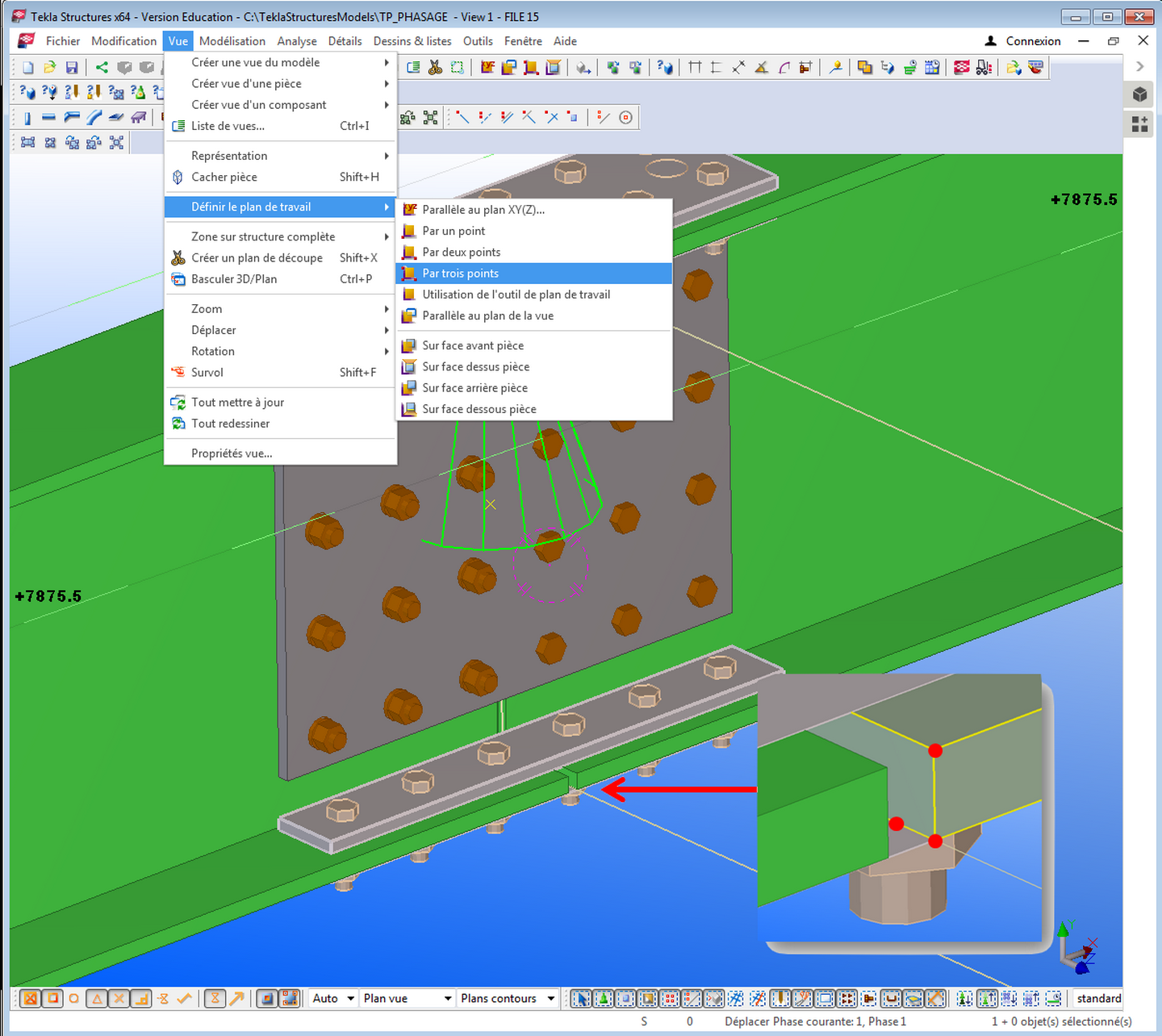Image resolution: width=1162 pixels, height=1036 pixels.
Task: Click the calendar clock project status icon
Action: tap(932, 68)
